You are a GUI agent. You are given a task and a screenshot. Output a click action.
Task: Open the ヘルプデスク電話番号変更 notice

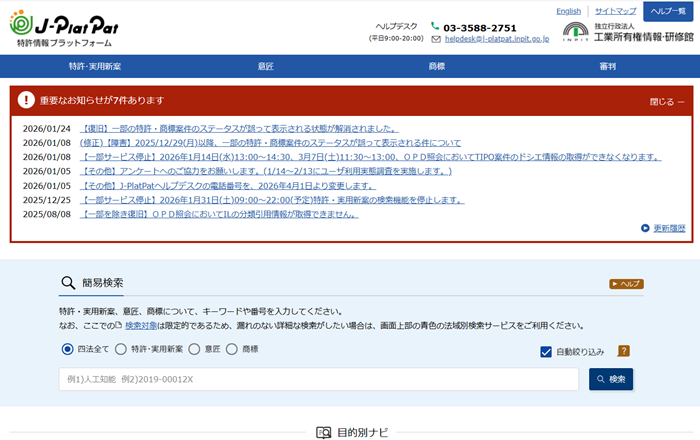(x=228, y=186)
